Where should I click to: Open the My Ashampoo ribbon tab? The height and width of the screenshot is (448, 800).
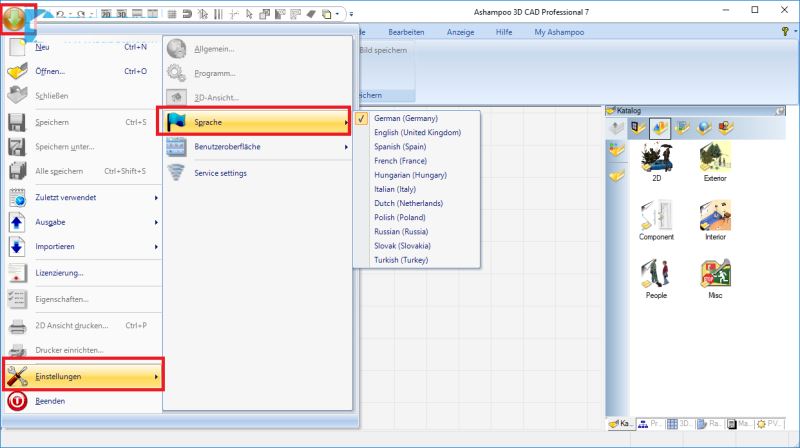tap(559, 32)
